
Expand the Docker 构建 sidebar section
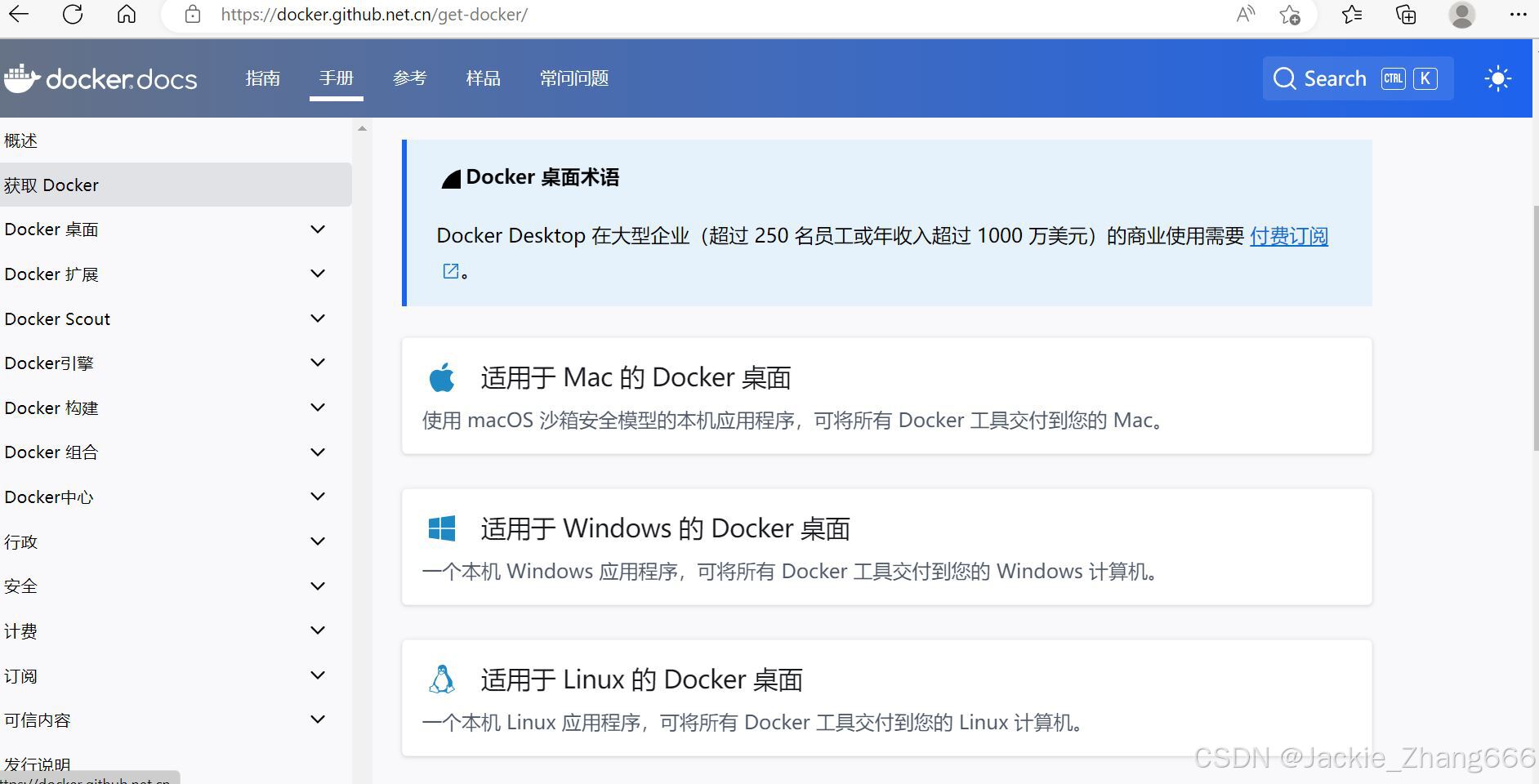[318, 408]
